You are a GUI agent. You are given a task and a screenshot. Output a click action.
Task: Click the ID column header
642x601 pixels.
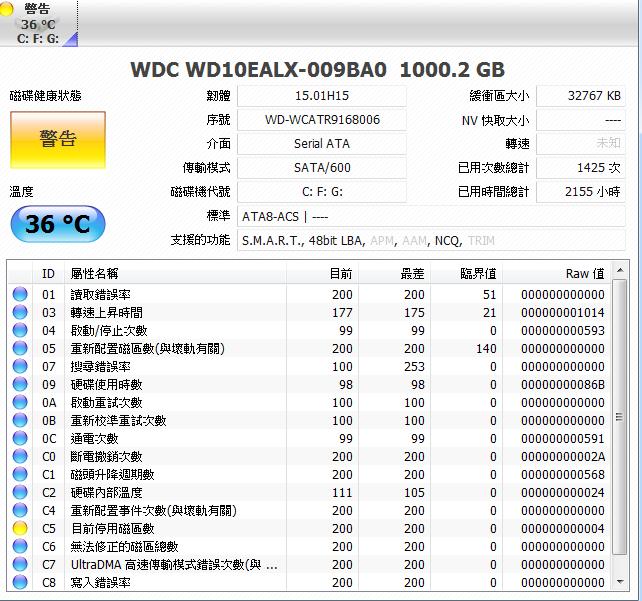point(48,273)
